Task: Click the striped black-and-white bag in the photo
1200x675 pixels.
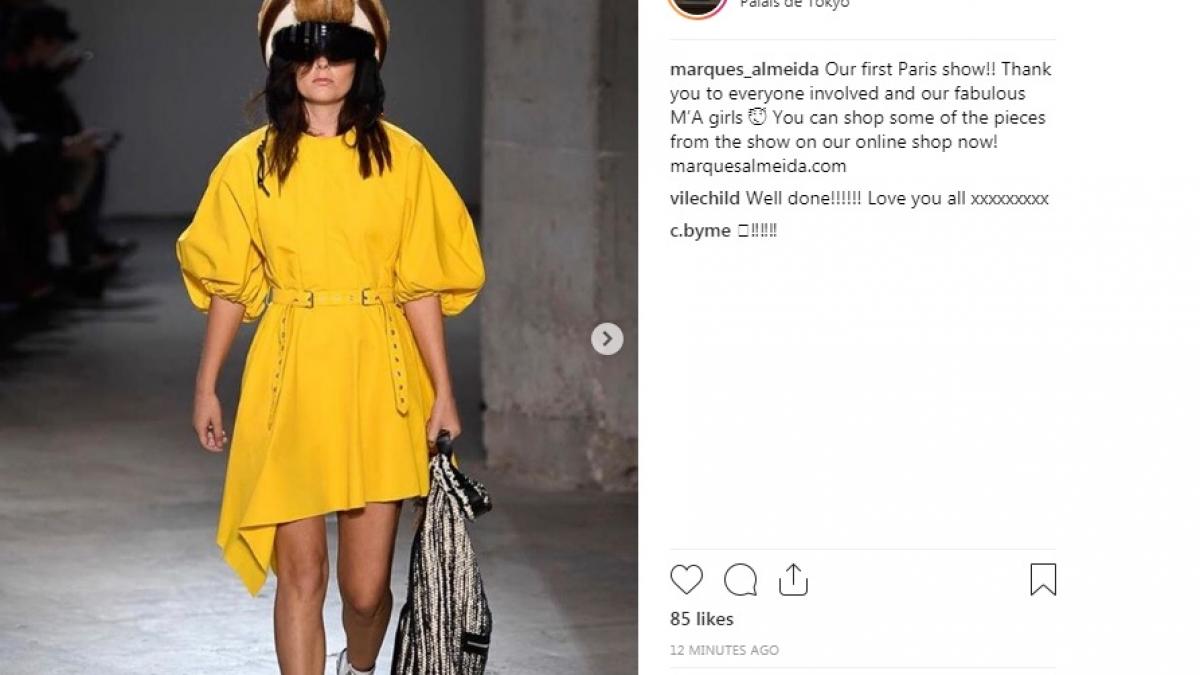Action: click(443, 560)
